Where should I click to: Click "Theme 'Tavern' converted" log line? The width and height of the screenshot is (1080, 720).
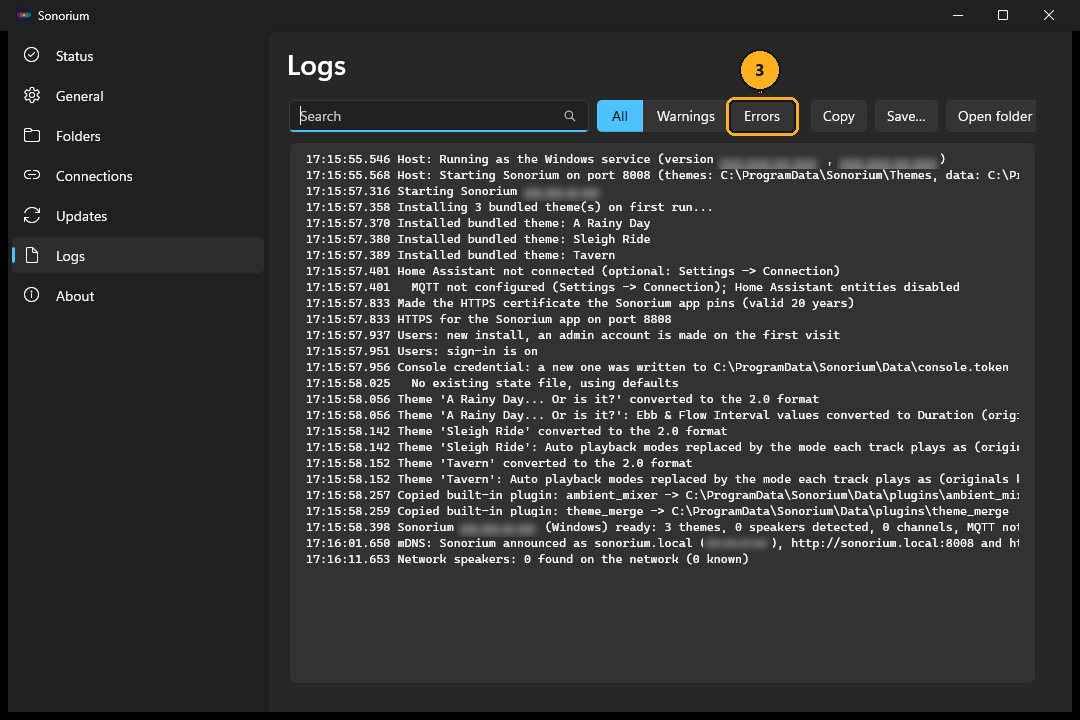pos(499,463)
